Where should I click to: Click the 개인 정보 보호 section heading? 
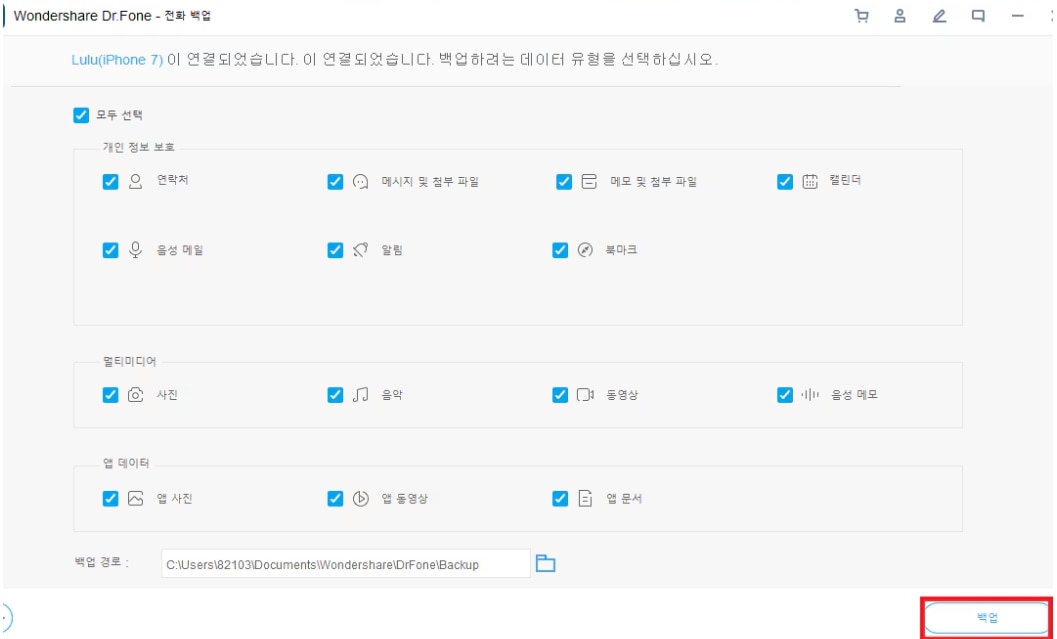(x=139, y=147)
